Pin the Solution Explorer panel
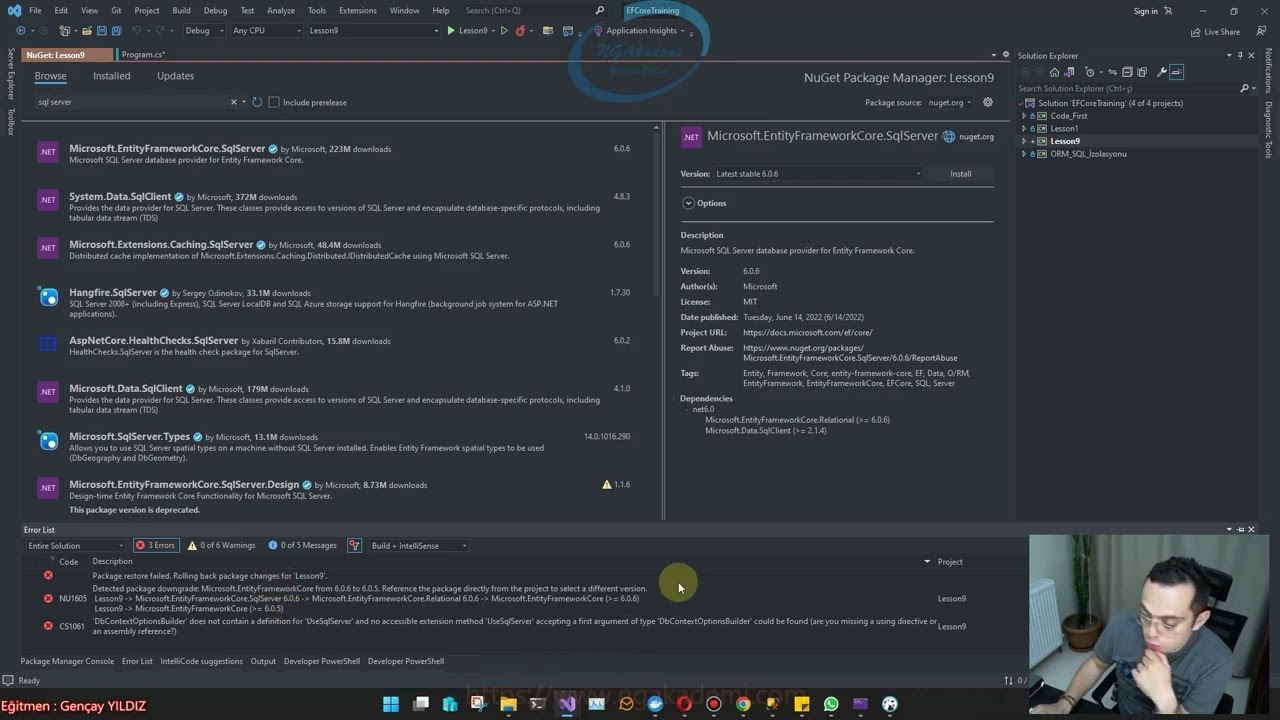 coord(1240,55)
